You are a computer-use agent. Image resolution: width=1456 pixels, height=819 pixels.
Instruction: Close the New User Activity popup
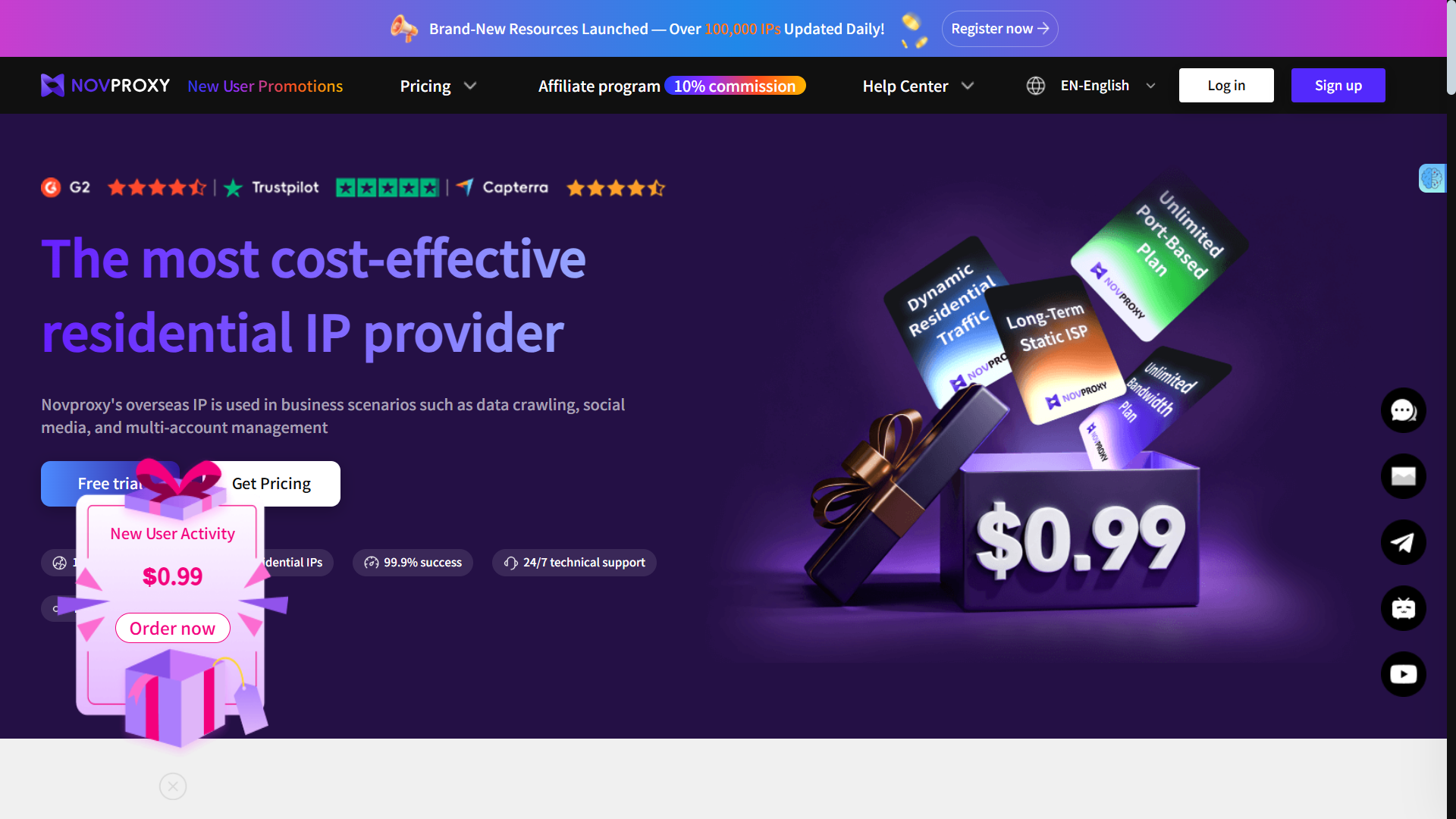pyautogui.click(x=173, y=786)
